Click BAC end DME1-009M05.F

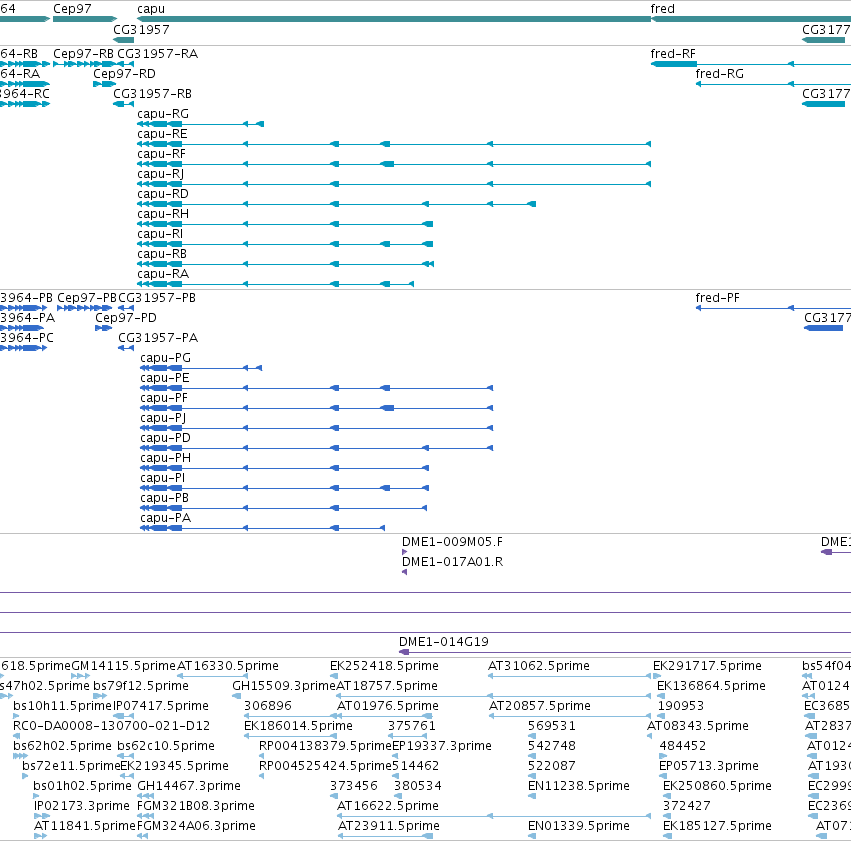(452, 542)
